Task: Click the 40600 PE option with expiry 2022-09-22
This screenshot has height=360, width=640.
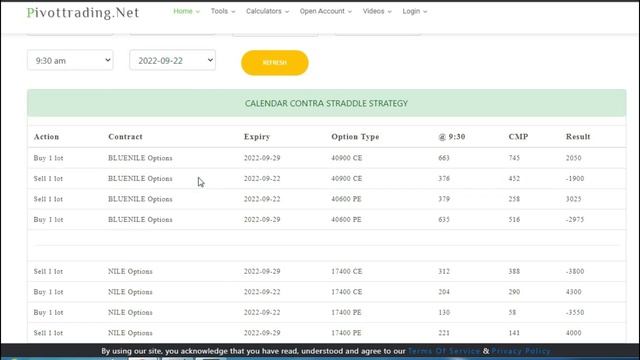Action: pyautogui.click(x=347, y=199)
